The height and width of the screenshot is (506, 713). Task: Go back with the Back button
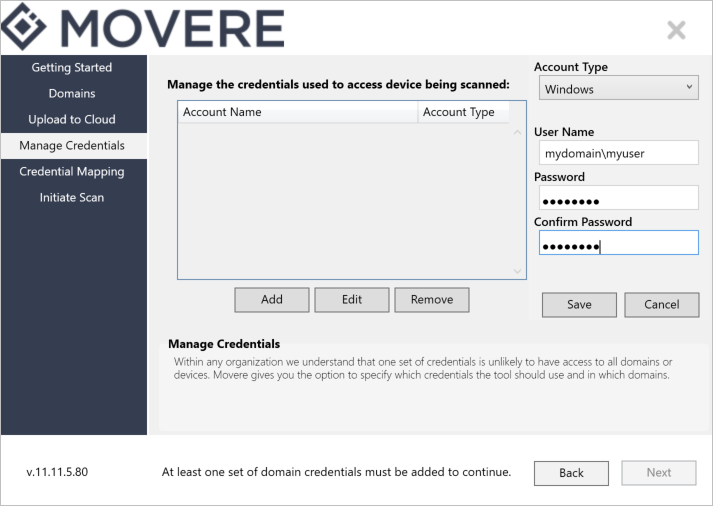(571, 473)
